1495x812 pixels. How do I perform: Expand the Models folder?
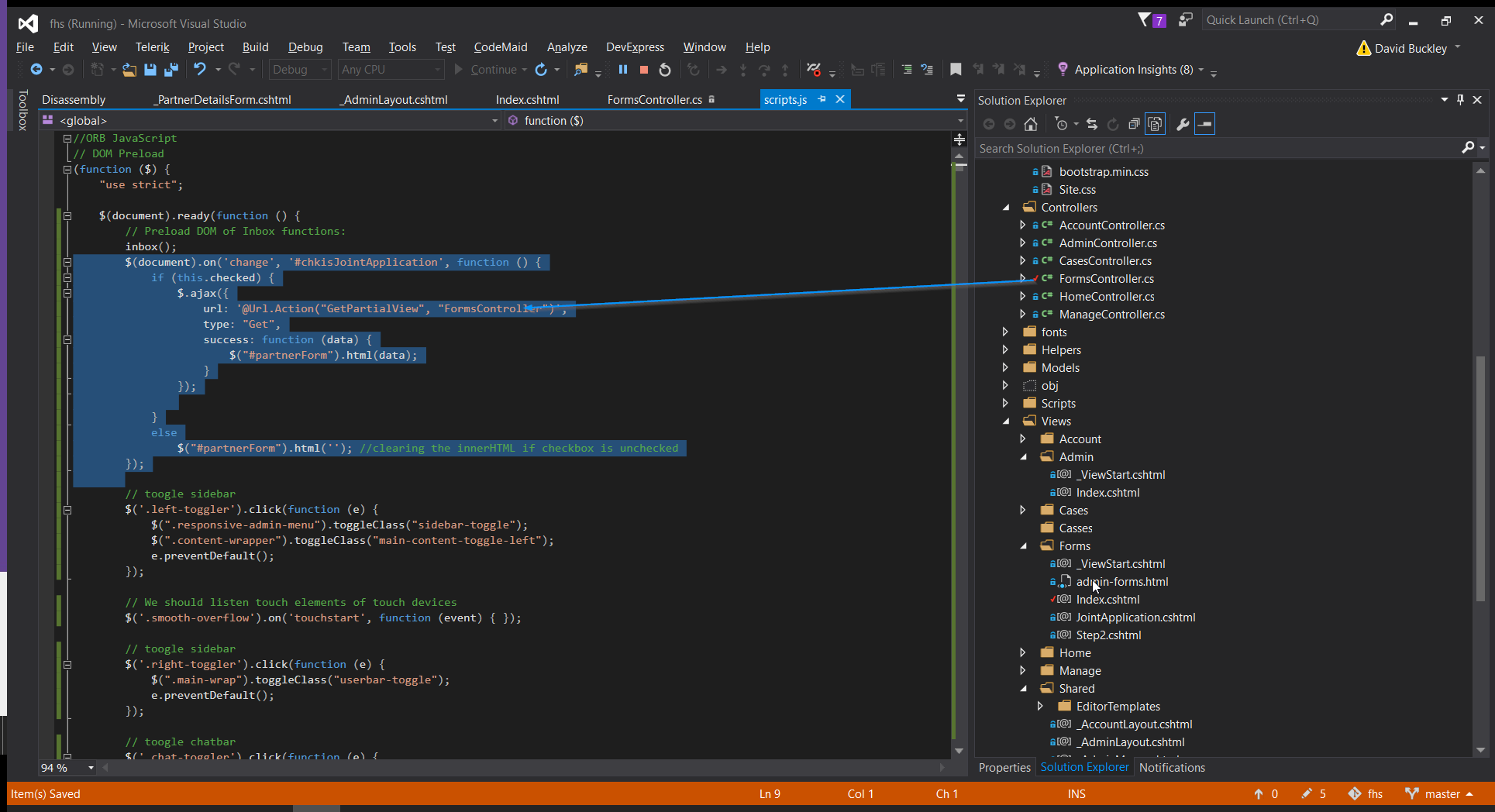click(1005, 367)
